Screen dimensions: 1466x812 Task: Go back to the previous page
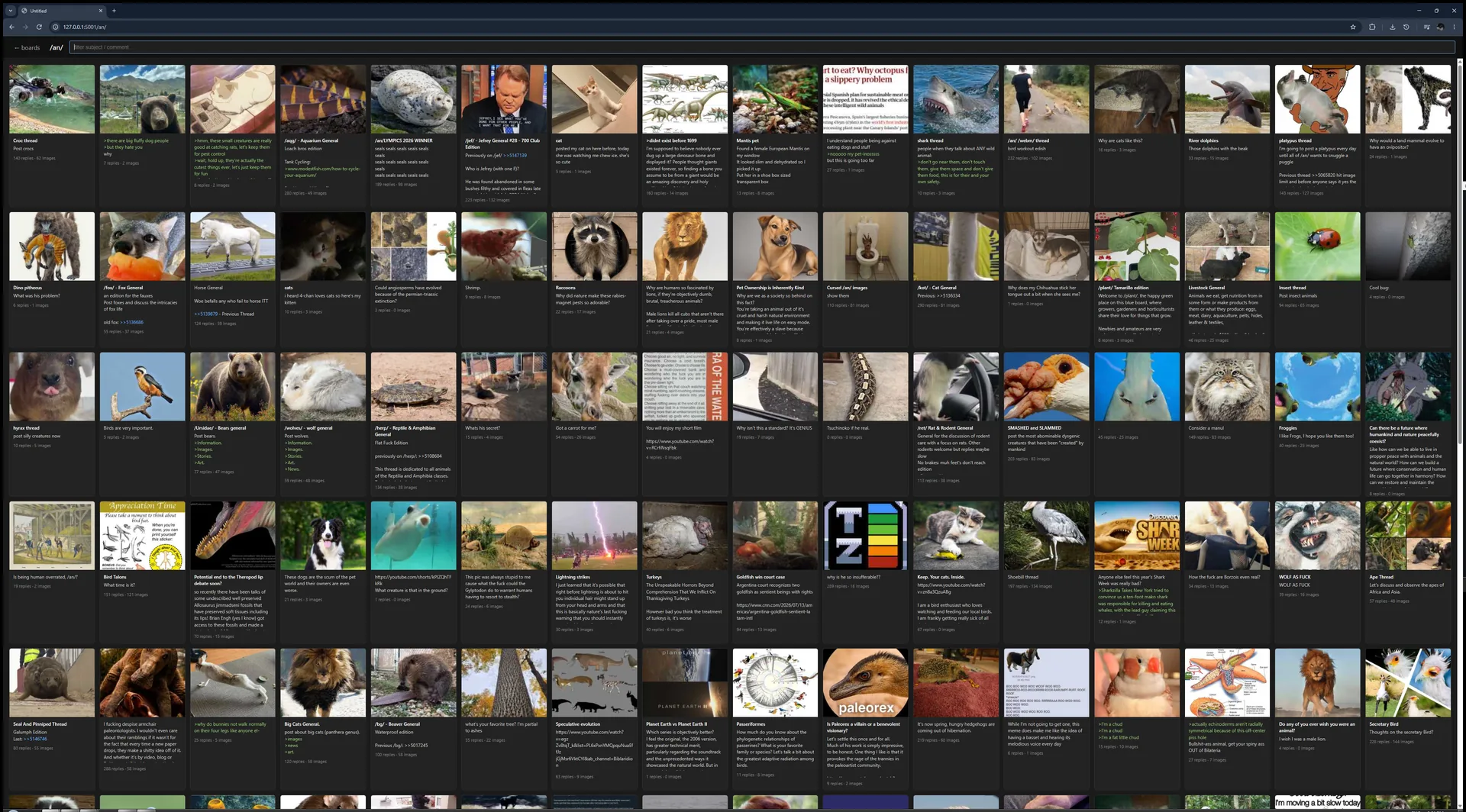click(11, 27)
